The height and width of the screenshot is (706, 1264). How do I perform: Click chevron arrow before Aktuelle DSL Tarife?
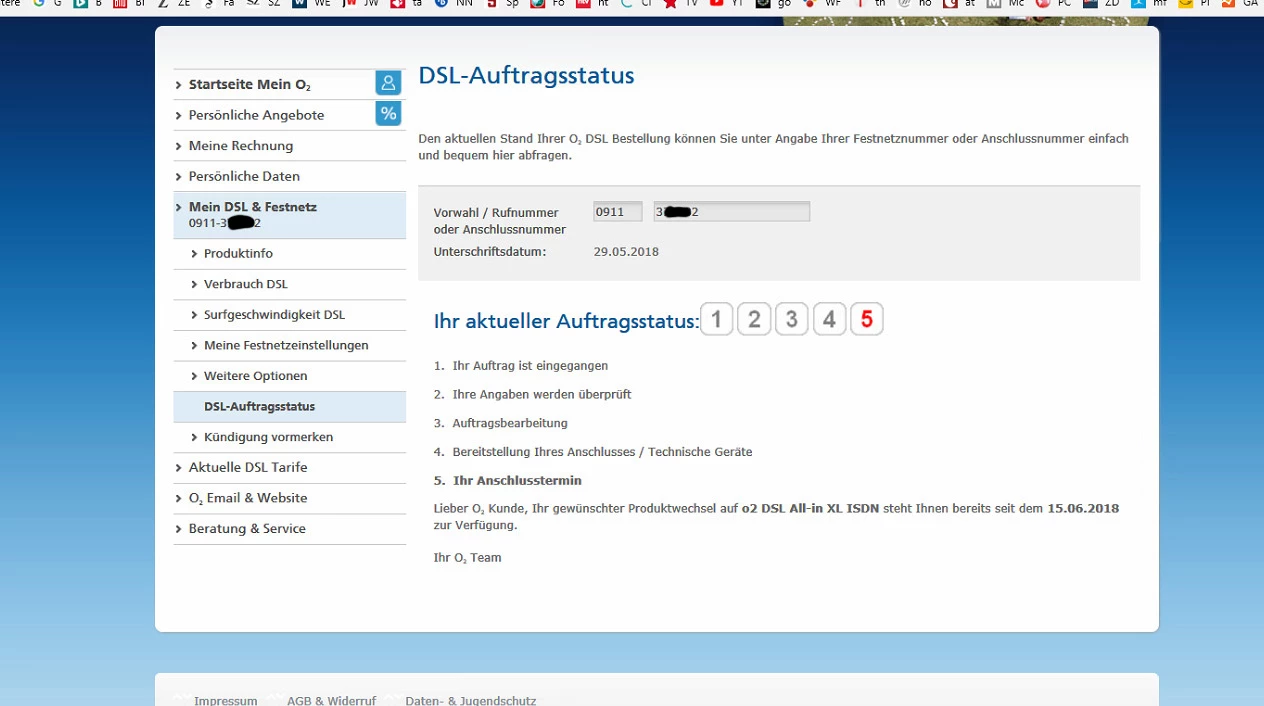tap(179, 467)
